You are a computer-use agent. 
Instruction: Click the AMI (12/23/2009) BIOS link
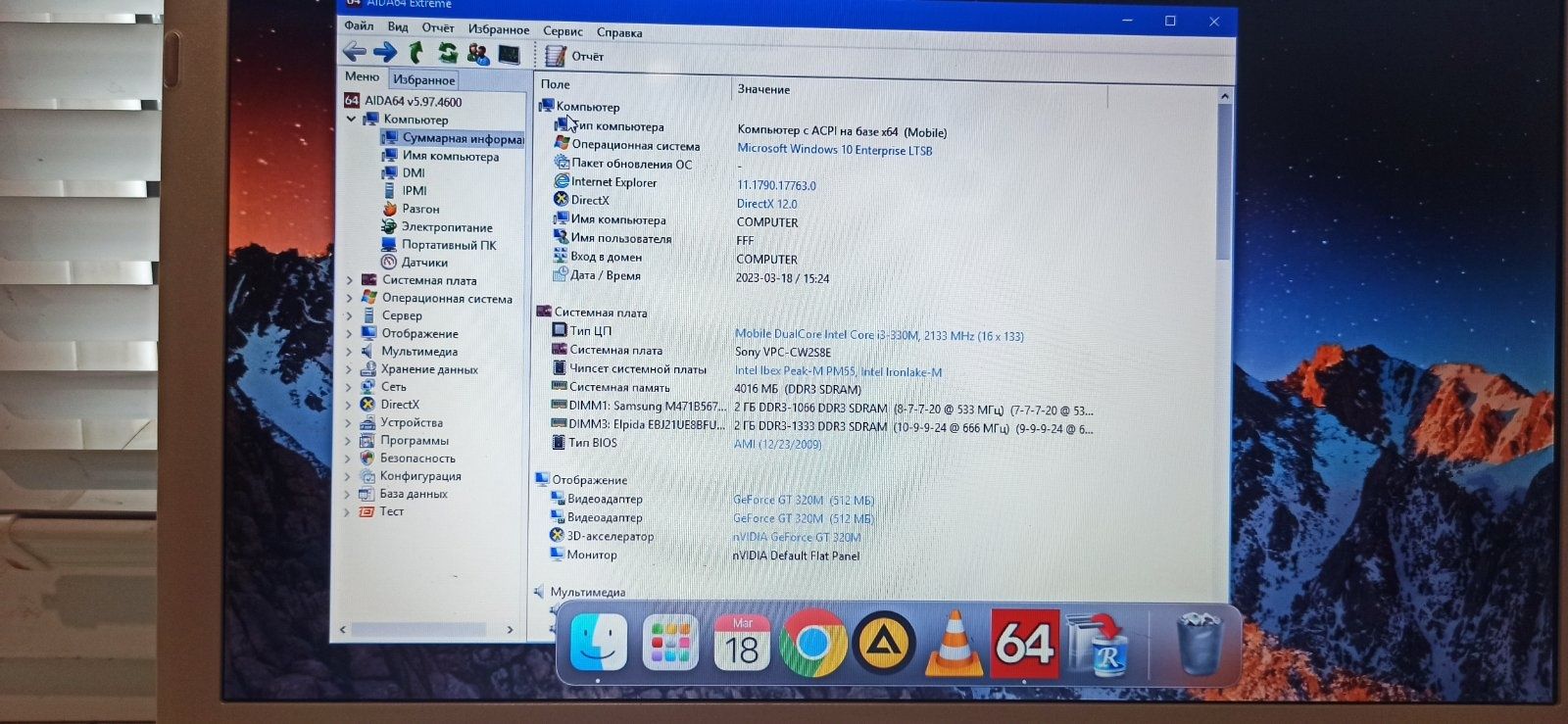pos(777,444)
